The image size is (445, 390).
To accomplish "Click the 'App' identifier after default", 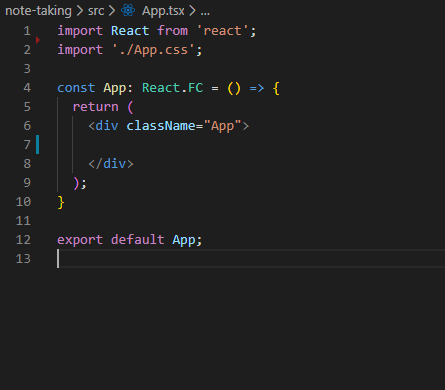I will [x=184, y=240].
